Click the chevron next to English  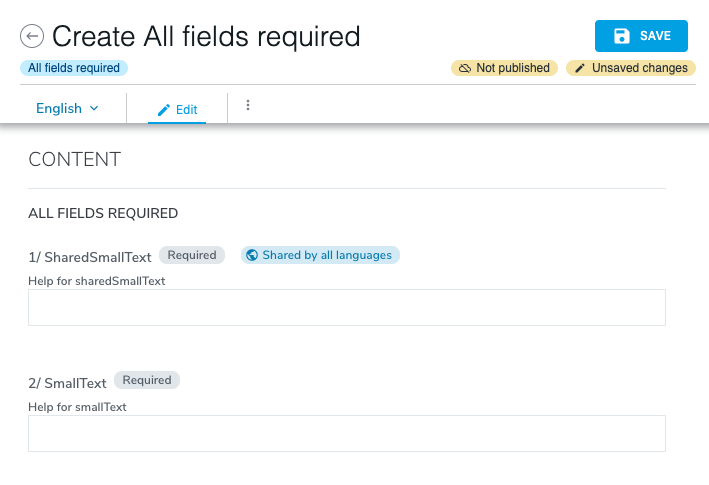coord(94,108)
